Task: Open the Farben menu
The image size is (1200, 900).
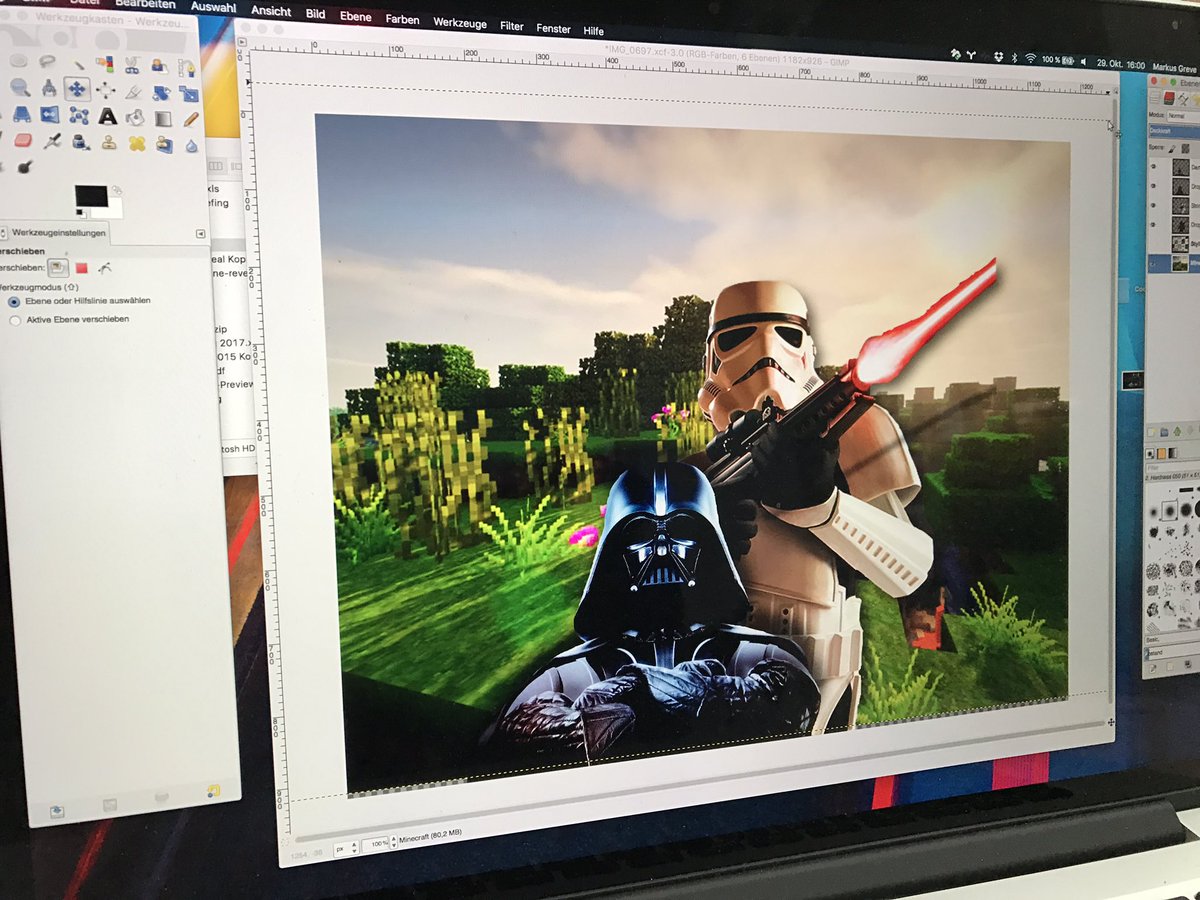Action: pyautogui.click(x=402, y=20)
